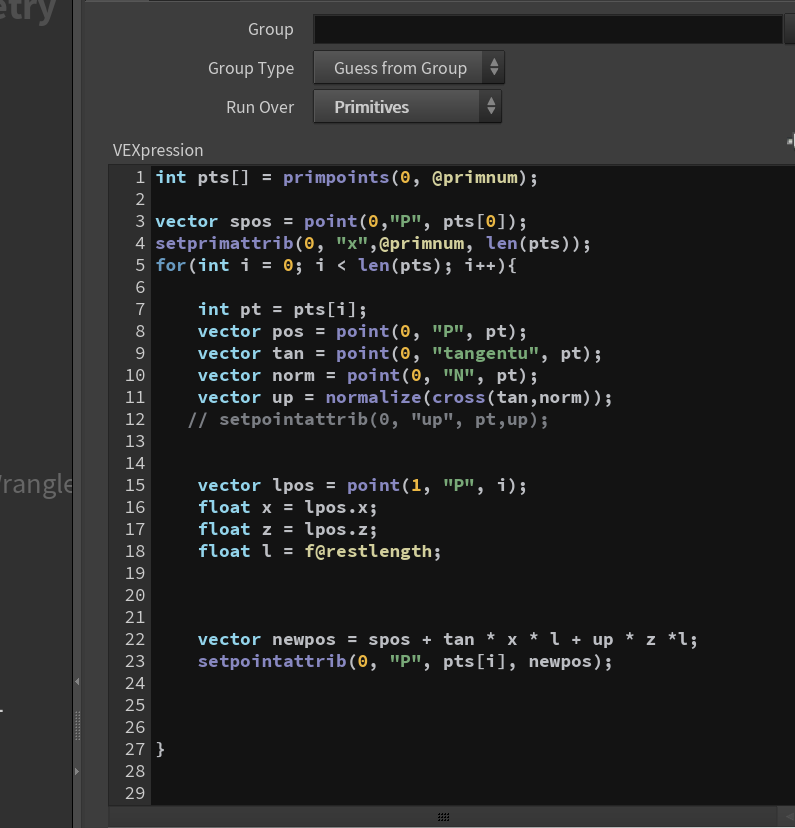Click the Run Over parameter label
This screenshot has width=795, height=828.
point(260,107)
